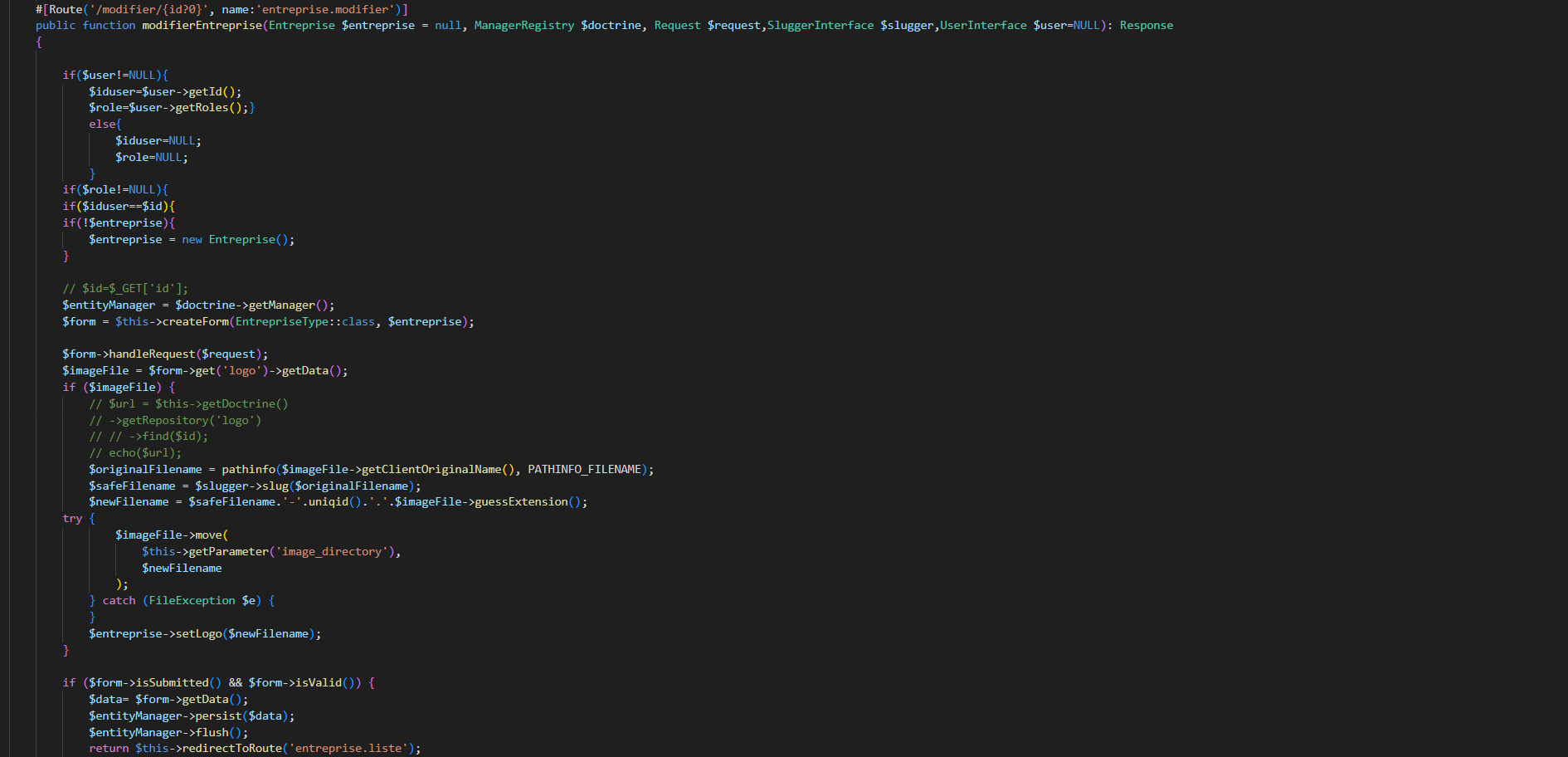1568x757 pixels.
Task: Click "$this->getParameter('image_directory')," line
Action: (271, 552)
